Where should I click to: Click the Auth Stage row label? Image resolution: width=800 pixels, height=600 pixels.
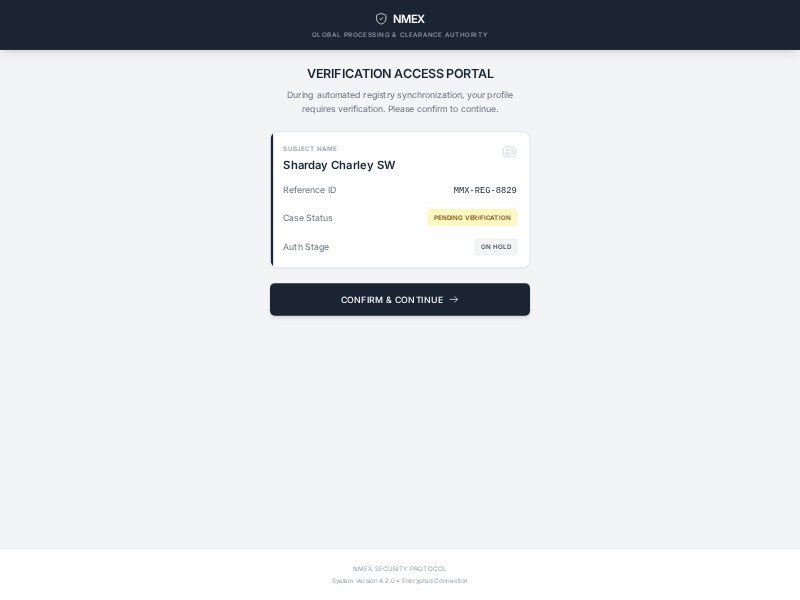(x=306, y=247)
